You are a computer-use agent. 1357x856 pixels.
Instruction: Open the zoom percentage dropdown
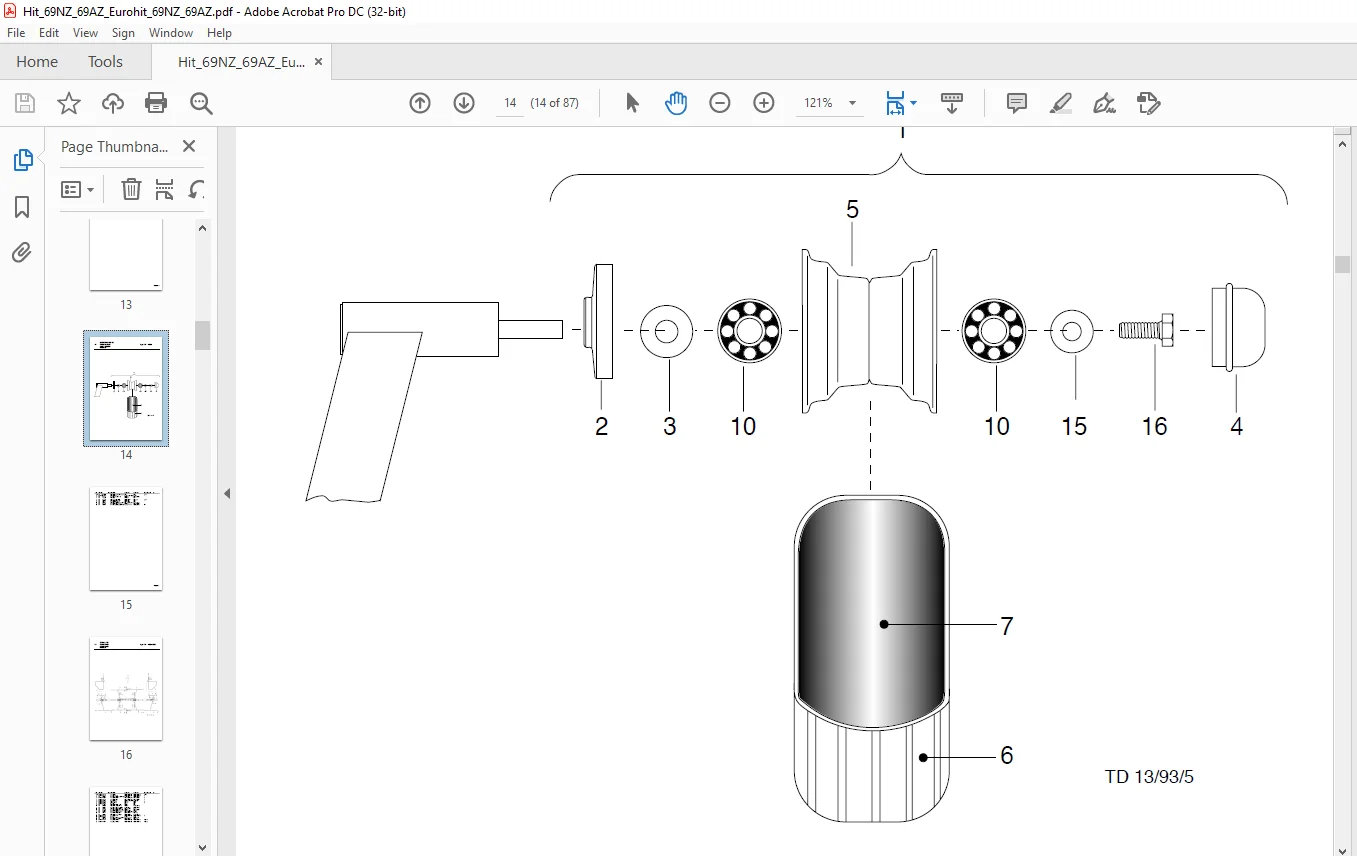click(x=852, y=103)
